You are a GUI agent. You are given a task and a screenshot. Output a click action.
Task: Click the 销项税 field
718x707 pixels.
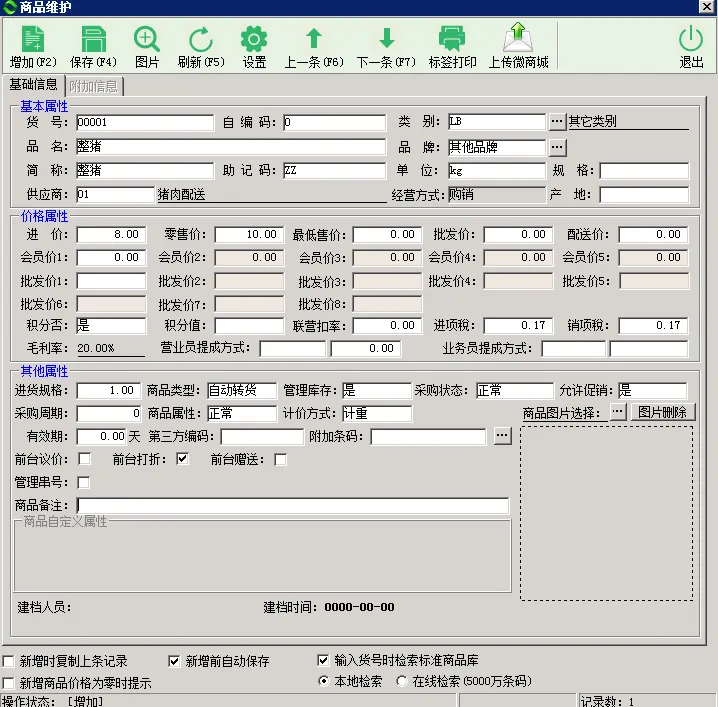653,326
